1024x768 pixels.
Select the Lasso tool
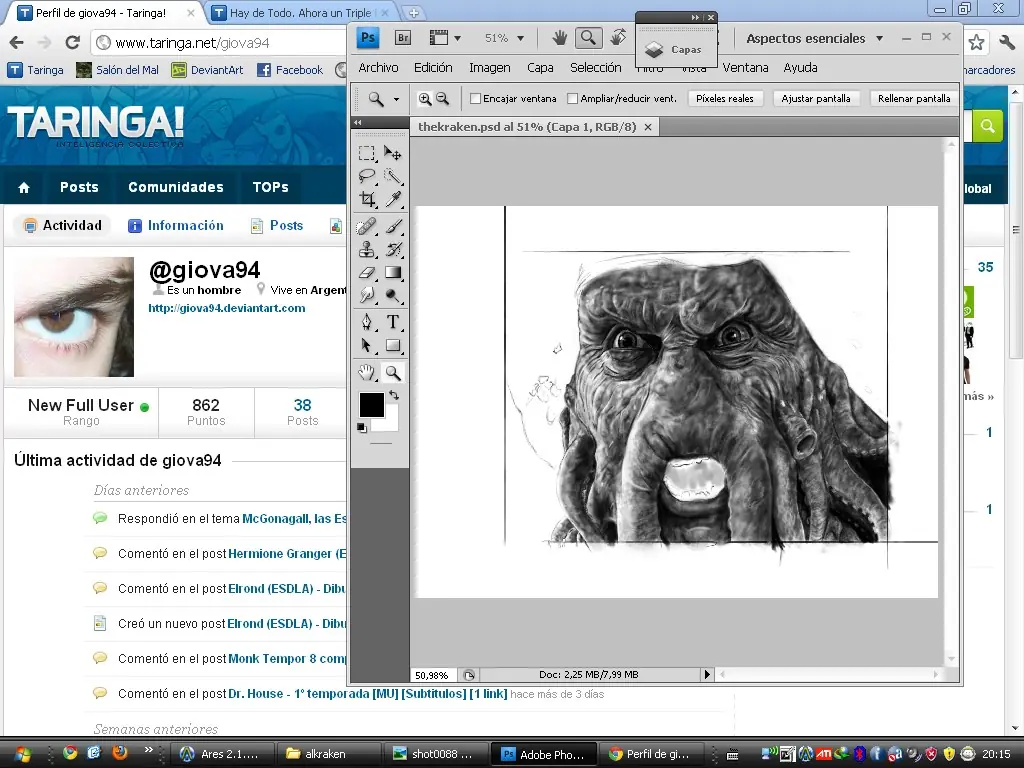tap(367, 176)
